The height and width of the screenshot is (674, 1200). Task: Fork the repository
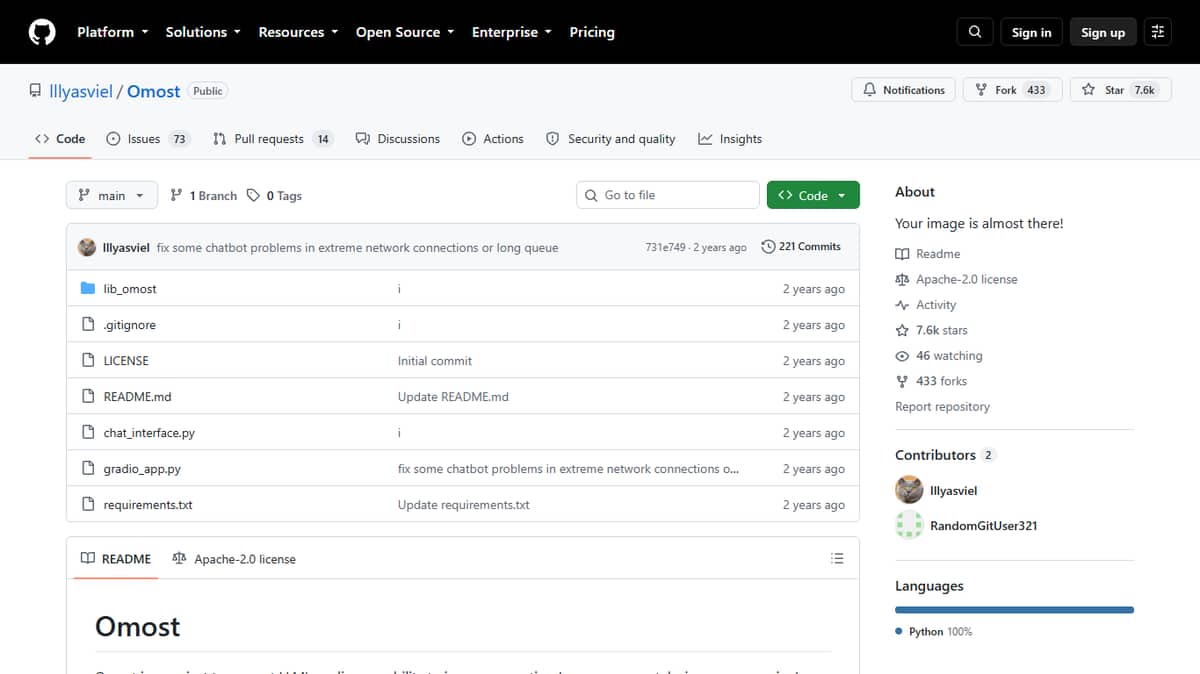(1011, 90)
